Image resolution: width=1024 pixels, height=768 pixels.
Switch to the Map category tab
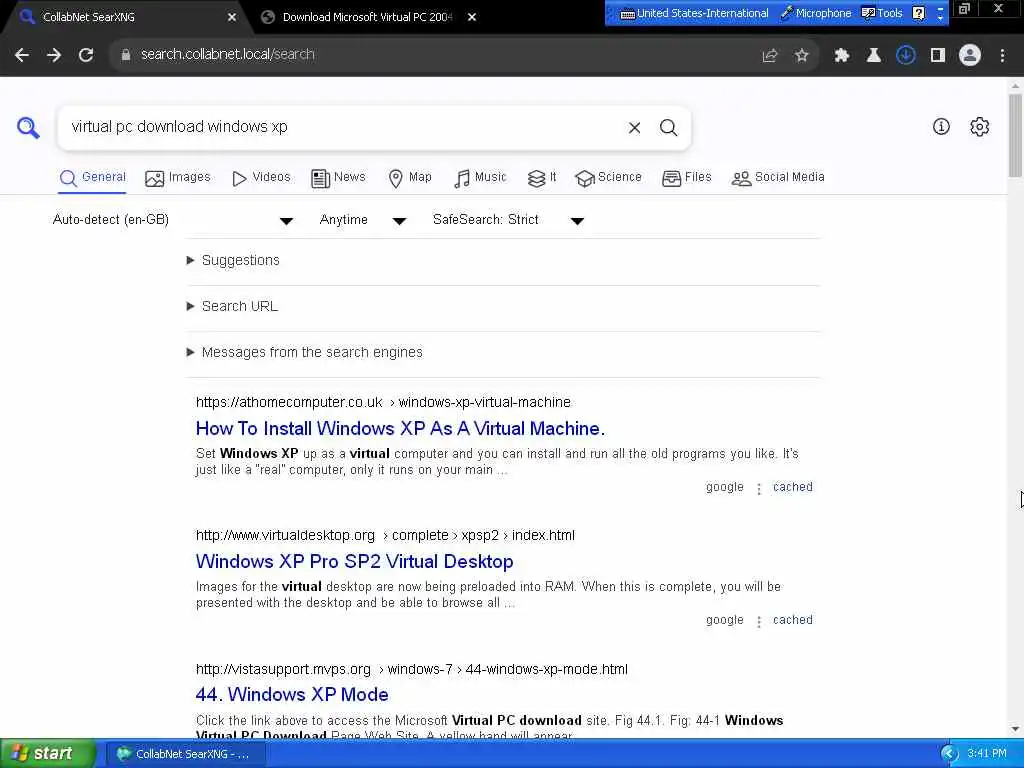pyautogui.click(x=410, y=178)
